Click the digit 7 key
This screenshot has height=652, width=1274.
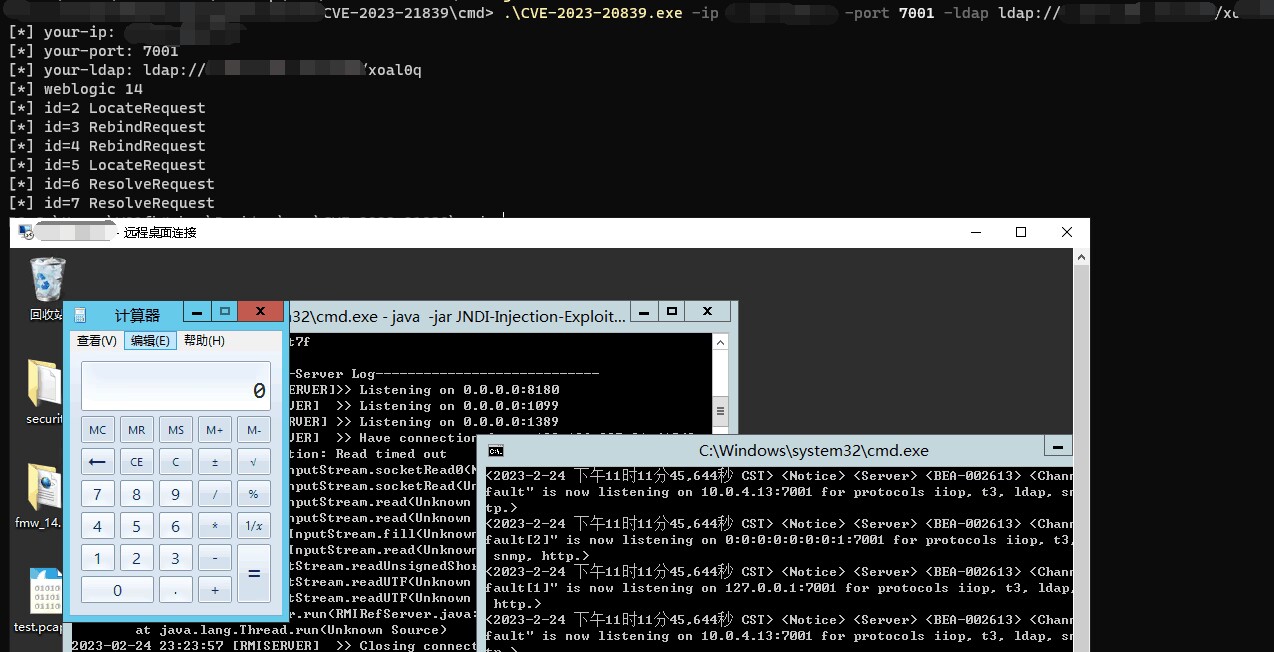coord(97,494)
